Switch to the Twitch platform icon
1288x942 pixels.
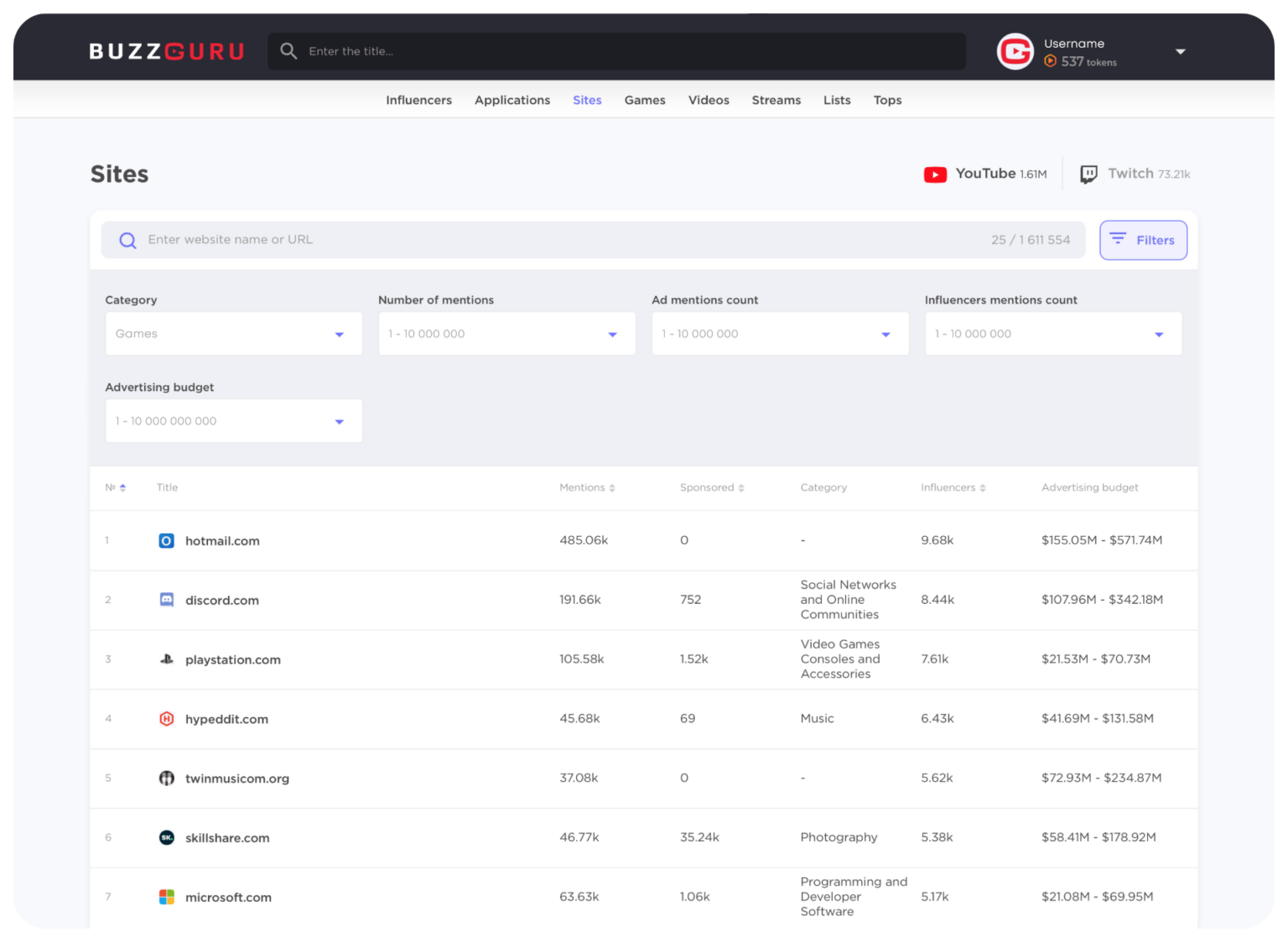point(1088,174)
